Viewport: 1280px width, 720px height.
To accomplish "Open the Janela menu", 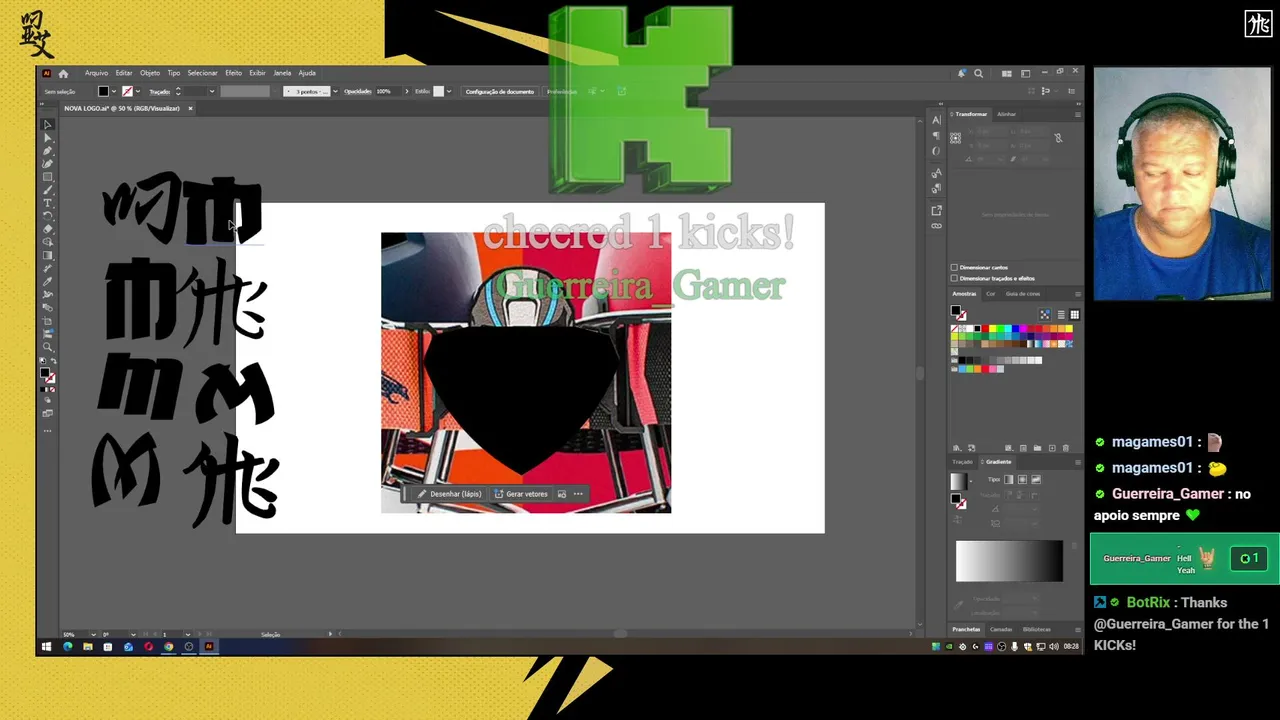I will coord(282,73).
